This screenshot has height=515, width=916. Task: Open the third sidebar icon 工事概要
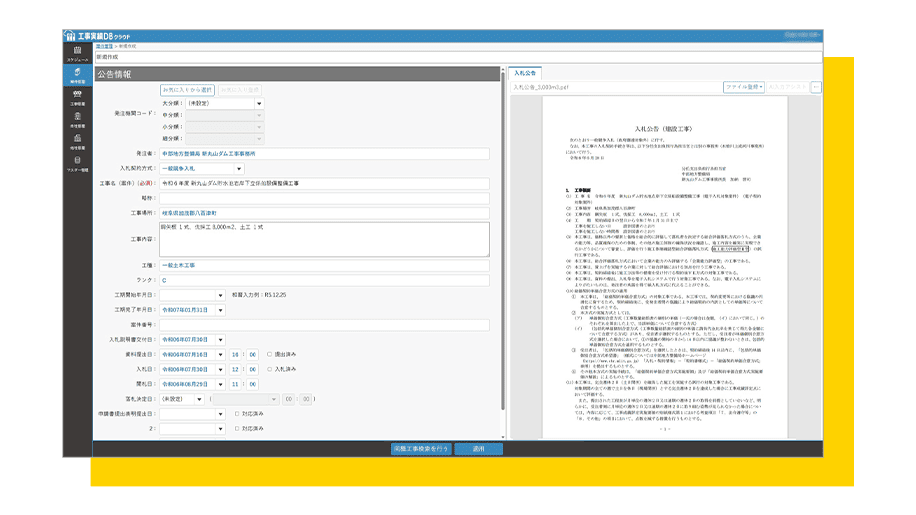(77, 98)
